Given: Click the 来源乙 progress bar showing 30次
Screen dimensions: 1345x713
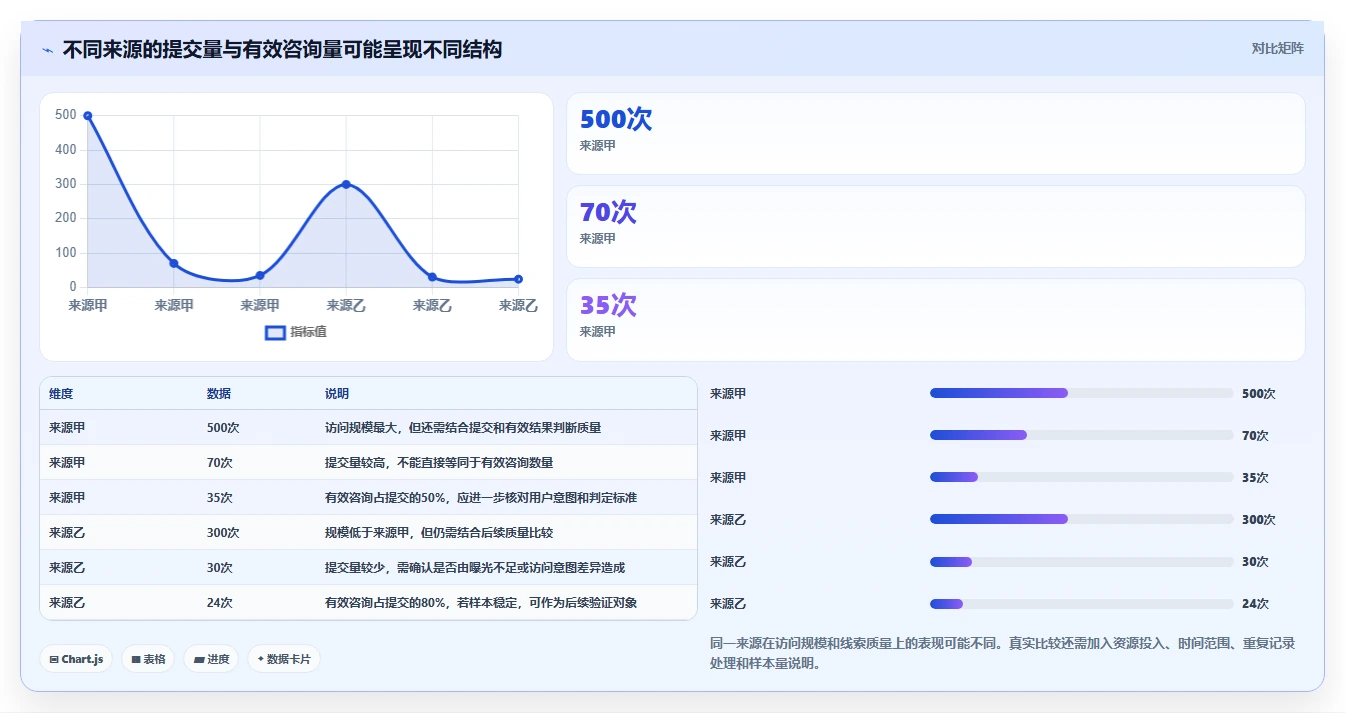Looking at the screenshot, I should pyautogui.click(x=1081, y=562).
